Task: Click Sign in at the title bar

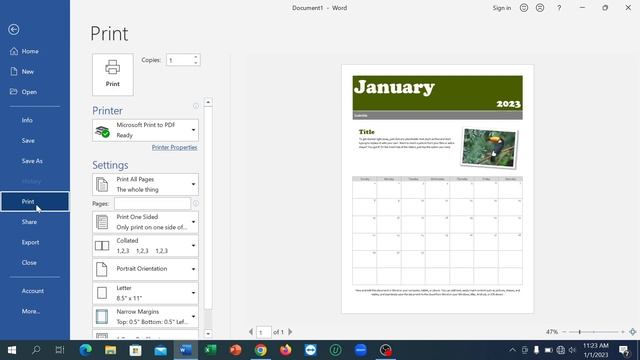Action: click(502, 8)
